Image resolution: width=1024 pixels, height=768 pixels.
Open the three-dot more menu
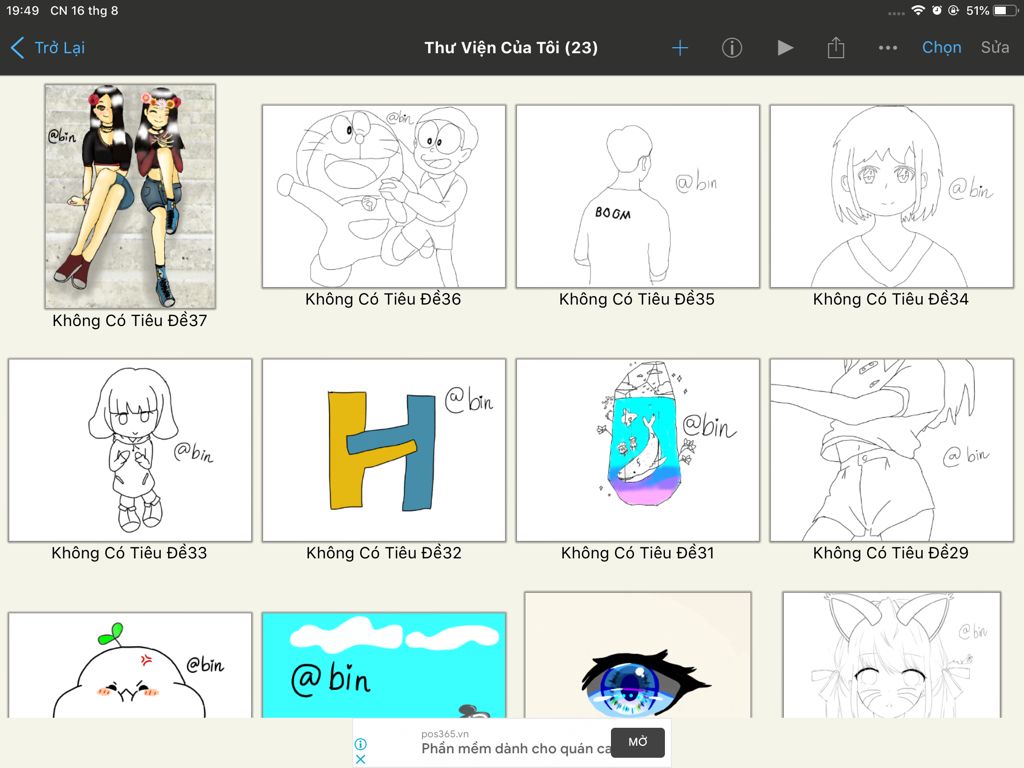coord(888,48)
